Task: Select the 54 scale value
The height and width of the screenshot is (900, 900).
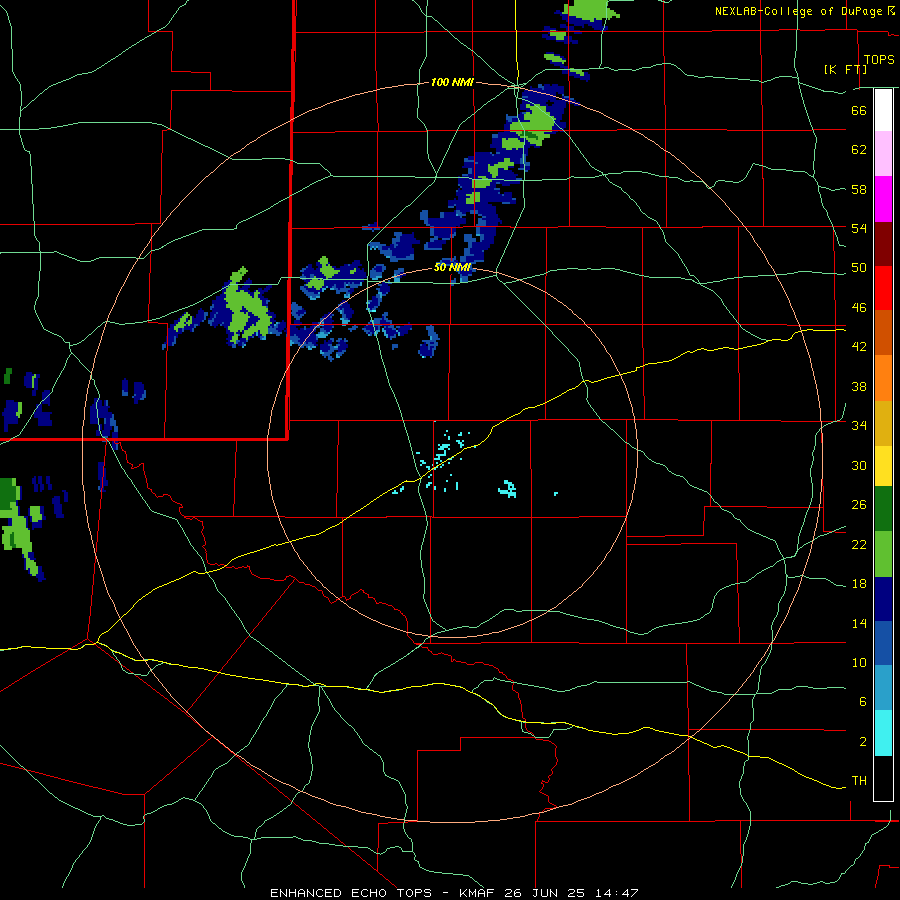Action: (859, 228)
